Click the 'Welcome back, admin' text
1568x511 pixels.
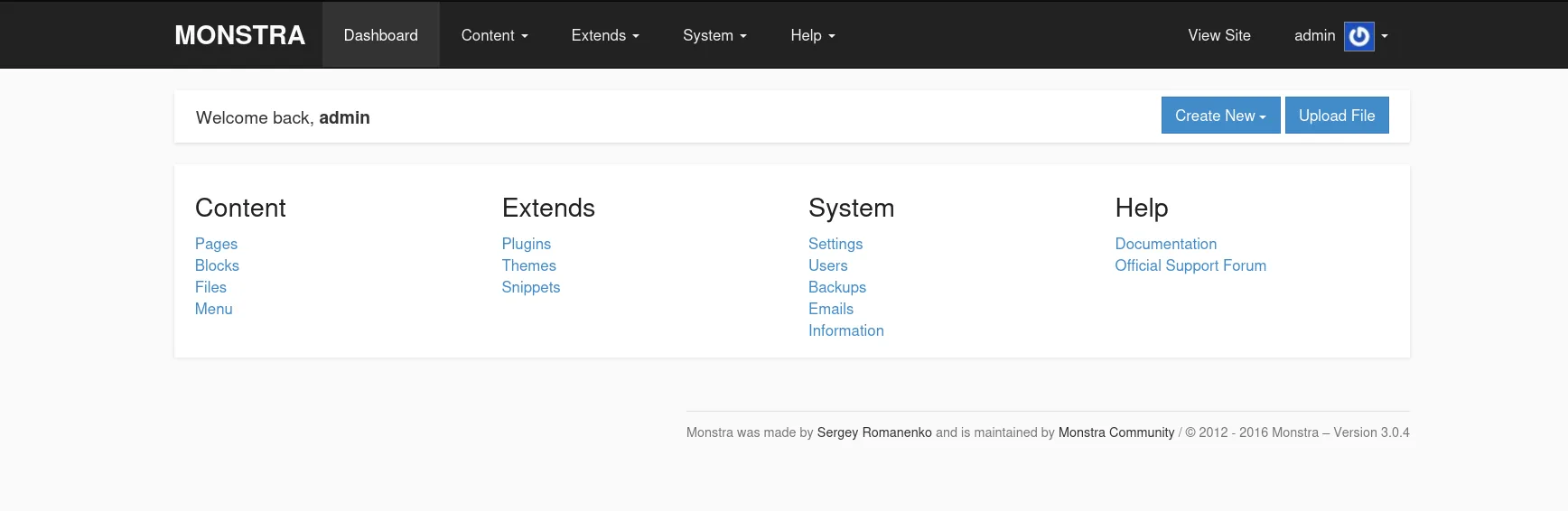(283, 117)
